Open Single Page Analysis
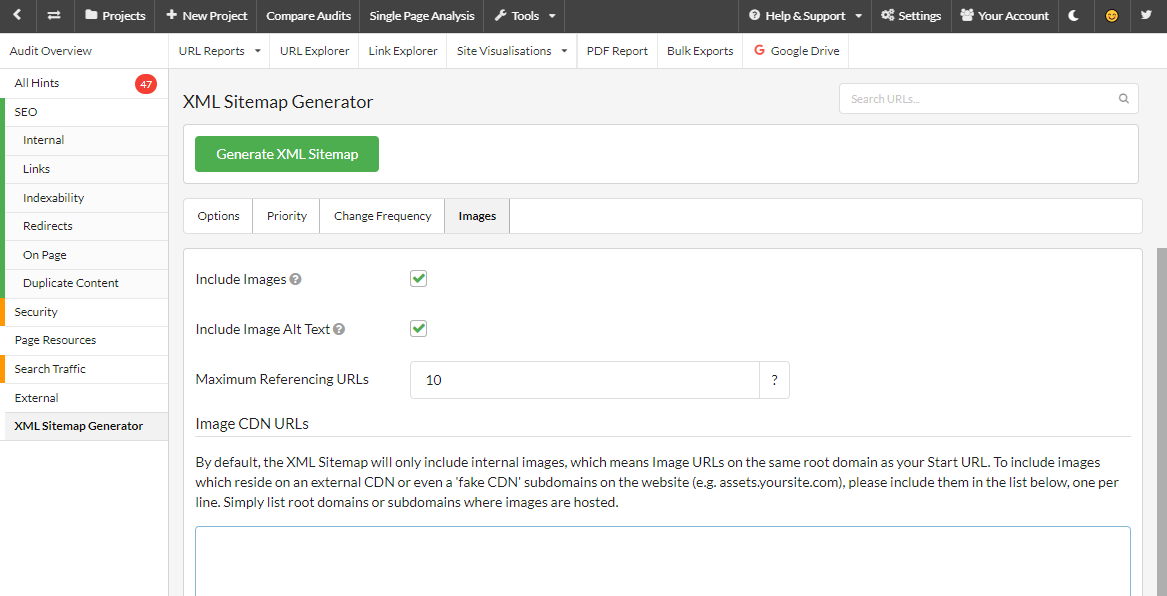The width and height of the screenshot is (1167, 596). [421, 16]
